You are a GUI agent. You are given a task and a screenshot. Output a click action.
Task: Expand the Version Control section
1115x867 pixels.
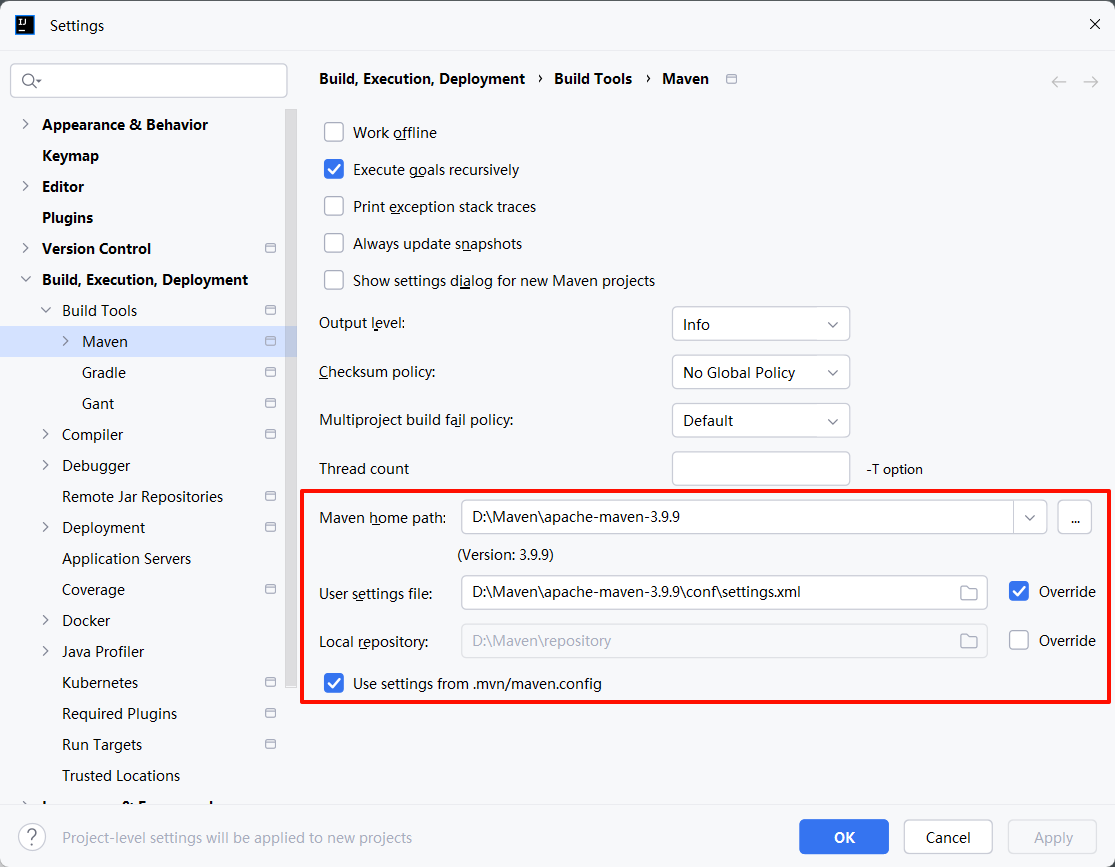(26, 248)
